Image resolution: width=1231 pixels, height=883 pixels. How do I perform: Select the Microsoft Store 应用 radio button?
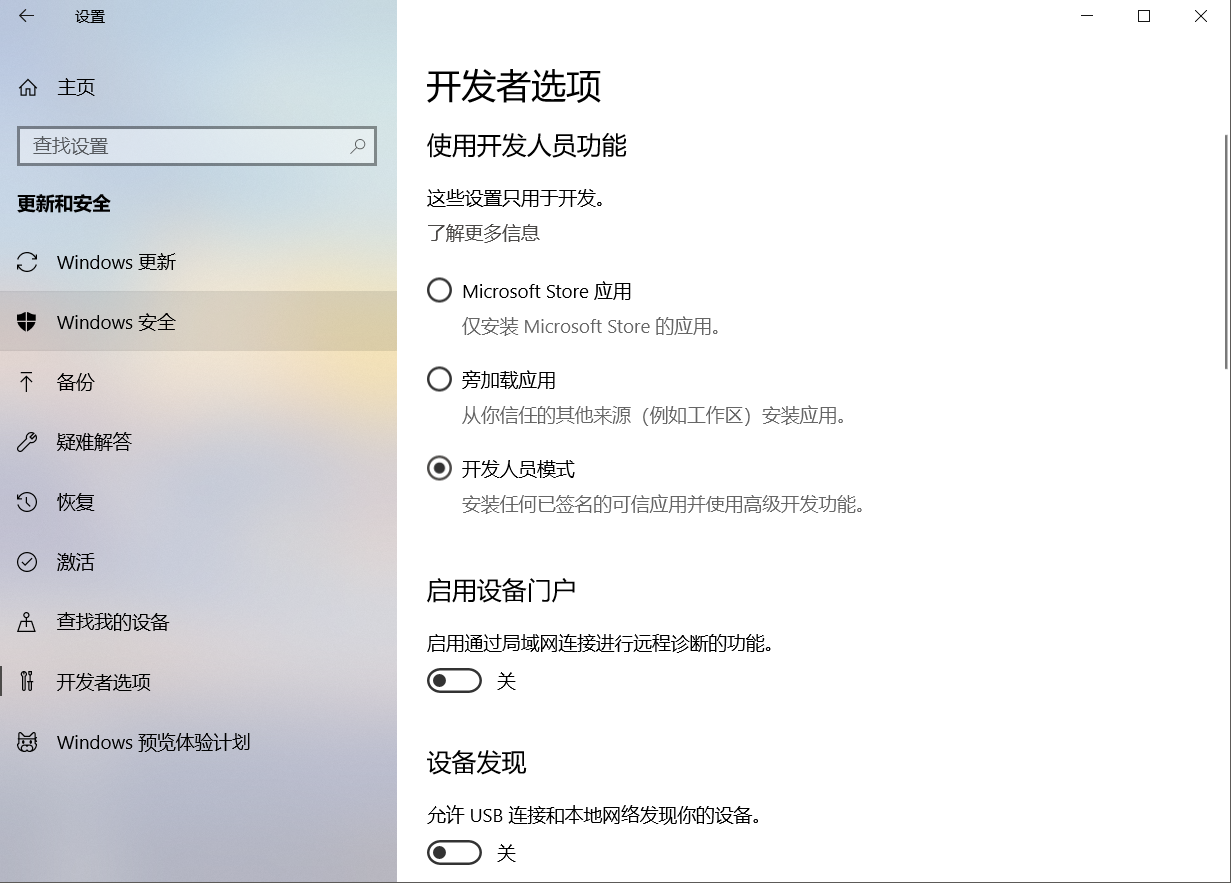(439, 291)
